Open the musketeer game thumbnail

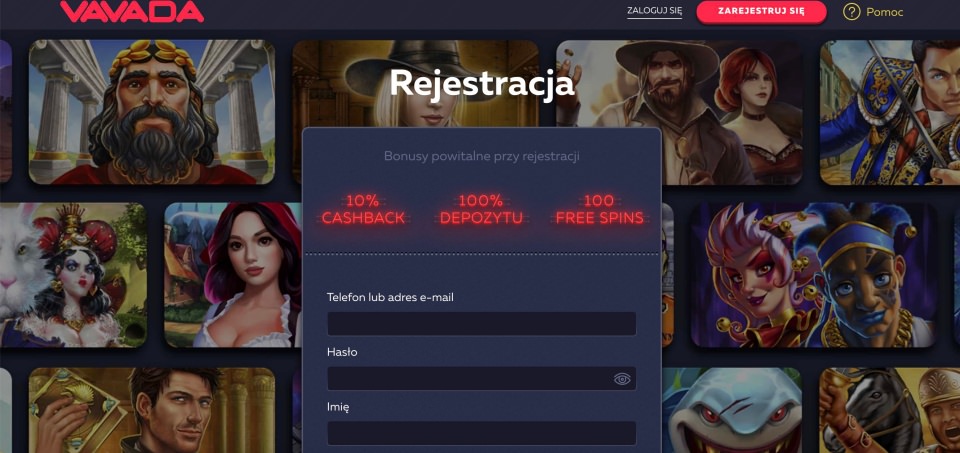tap(890, 113)
